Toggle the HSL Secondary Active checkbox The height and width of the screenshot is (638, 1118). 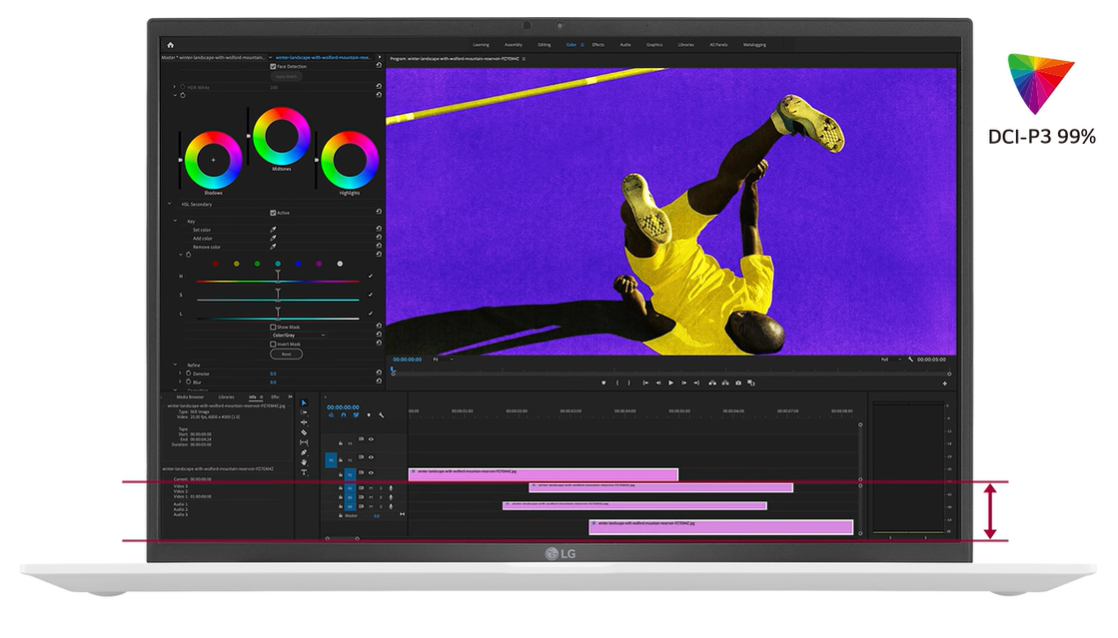click(273, 212)
